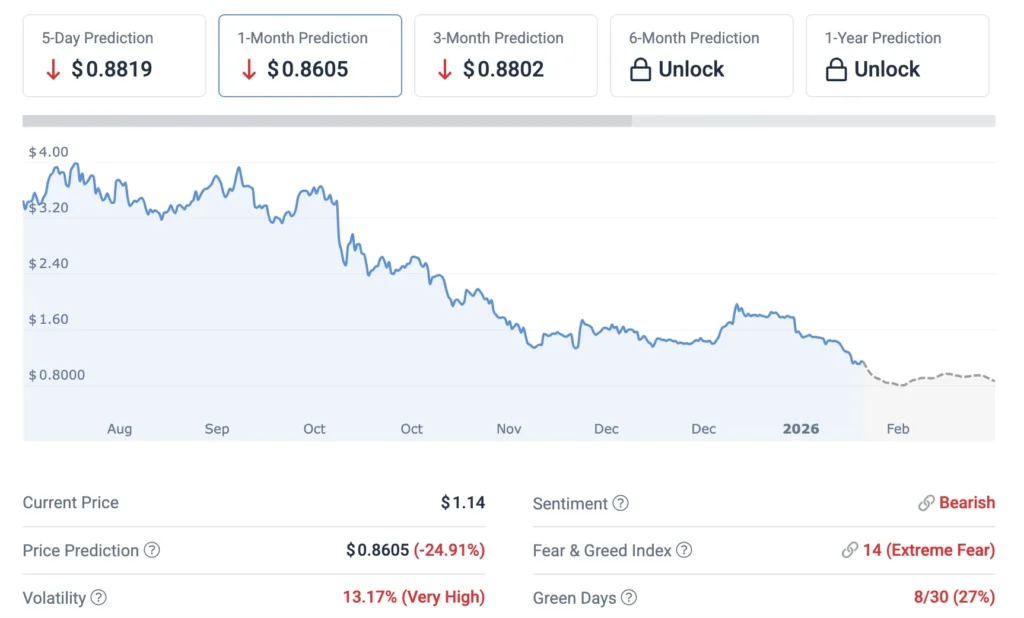This screenshot has height=618, width=1024.
Task: Click the Volatility question mark icon
Action: [x=98, y=598]
